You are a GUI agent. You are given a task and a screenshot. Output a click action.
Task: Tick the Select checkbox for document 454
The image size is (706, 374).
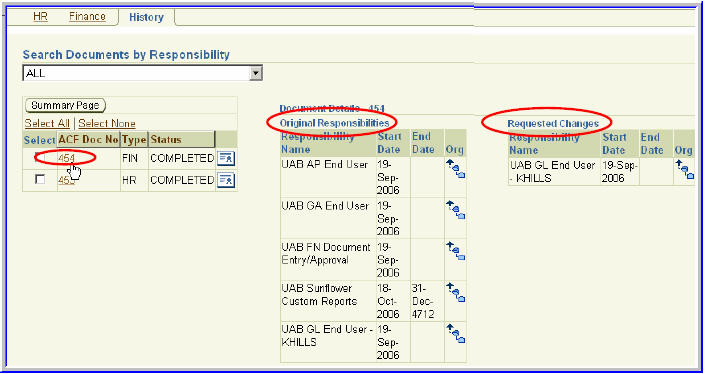[x=40, y=158]
